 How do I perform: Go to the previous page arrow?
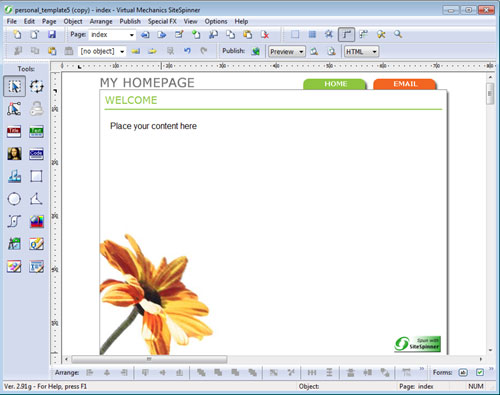point(145,34)
